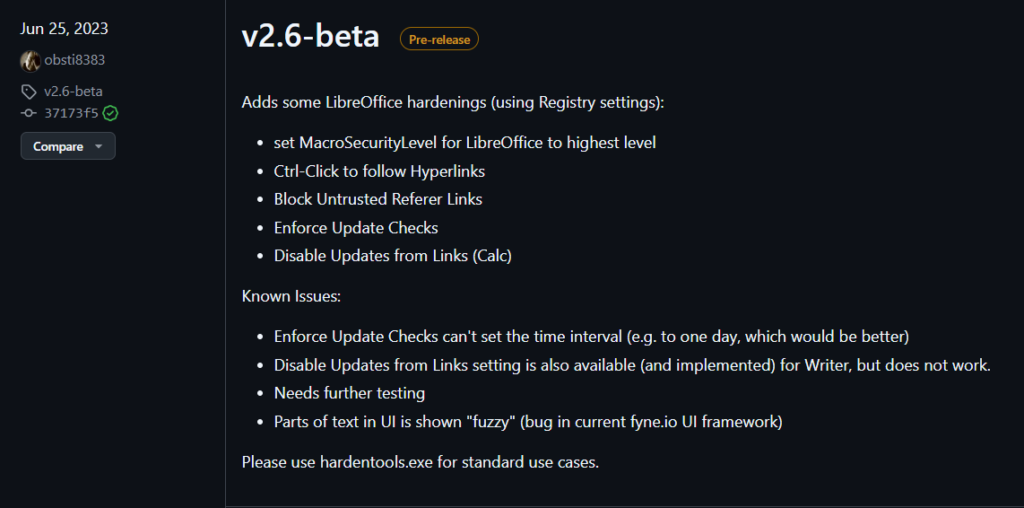1024x508 pixels.
Task: Click the Pre-release badge
Action: click(x=439, y=39)
